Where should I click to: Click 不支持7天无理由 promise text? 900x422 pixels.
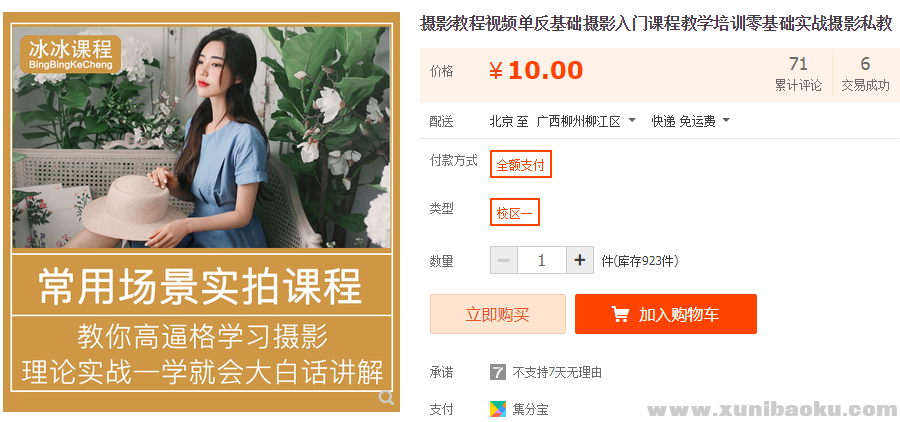click(x=557, y=373)
